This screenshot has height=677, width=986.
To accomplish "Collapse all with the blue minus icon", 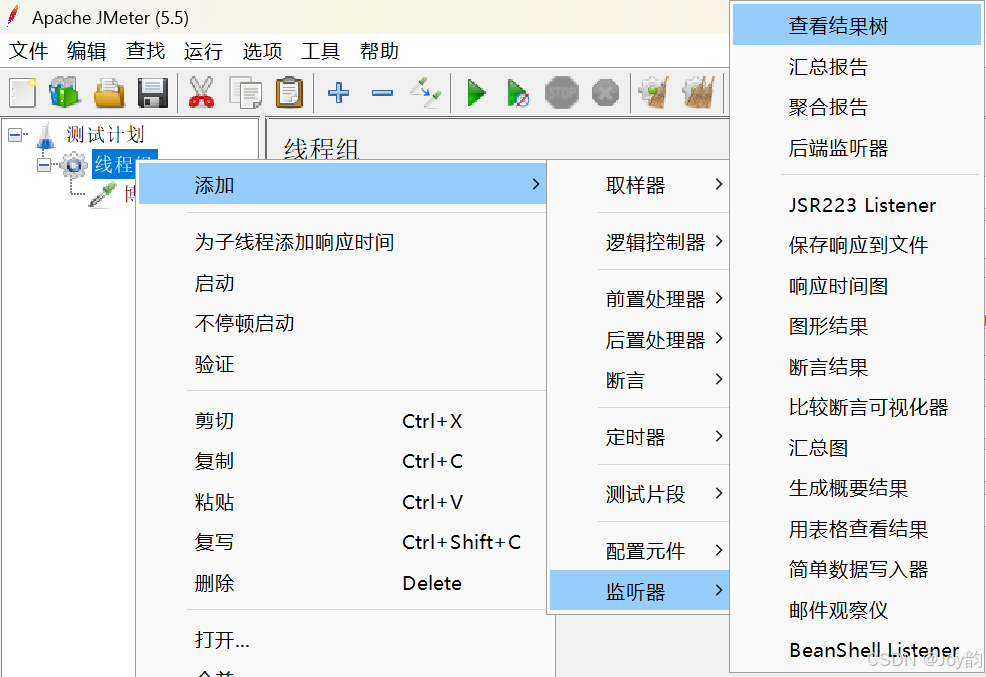I will click(x=382, y=93).
